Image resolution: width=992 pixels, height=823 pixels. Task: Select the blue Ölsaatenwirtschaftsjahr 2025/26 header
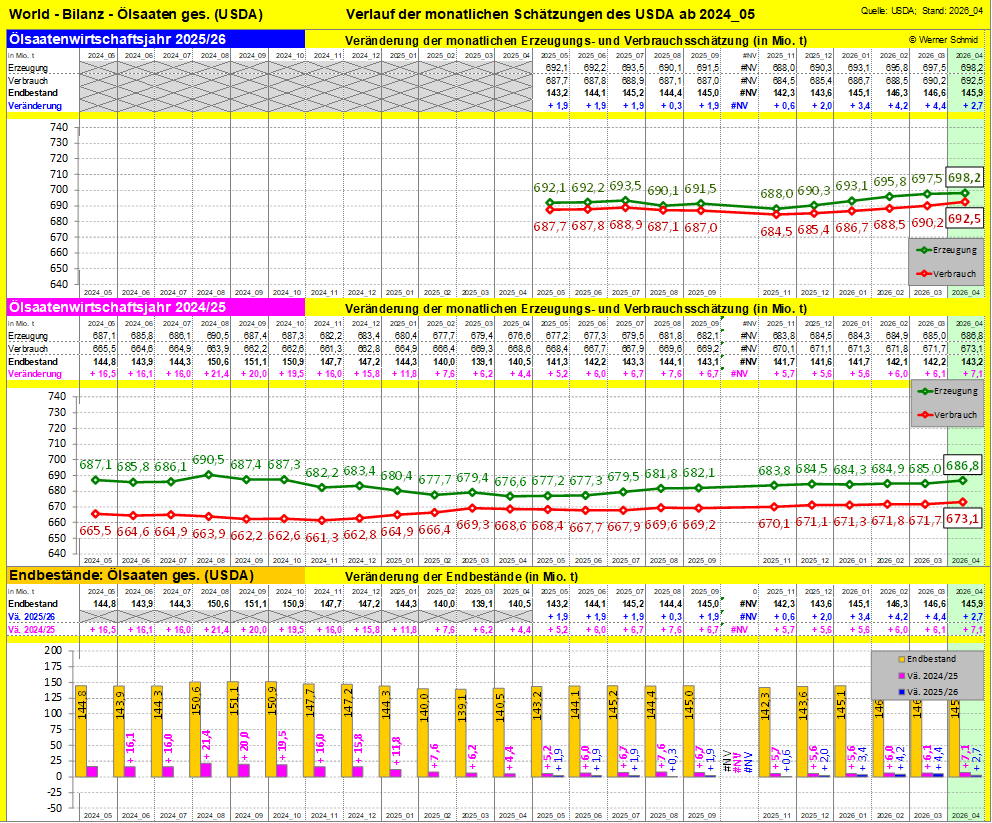pos(155,38)
